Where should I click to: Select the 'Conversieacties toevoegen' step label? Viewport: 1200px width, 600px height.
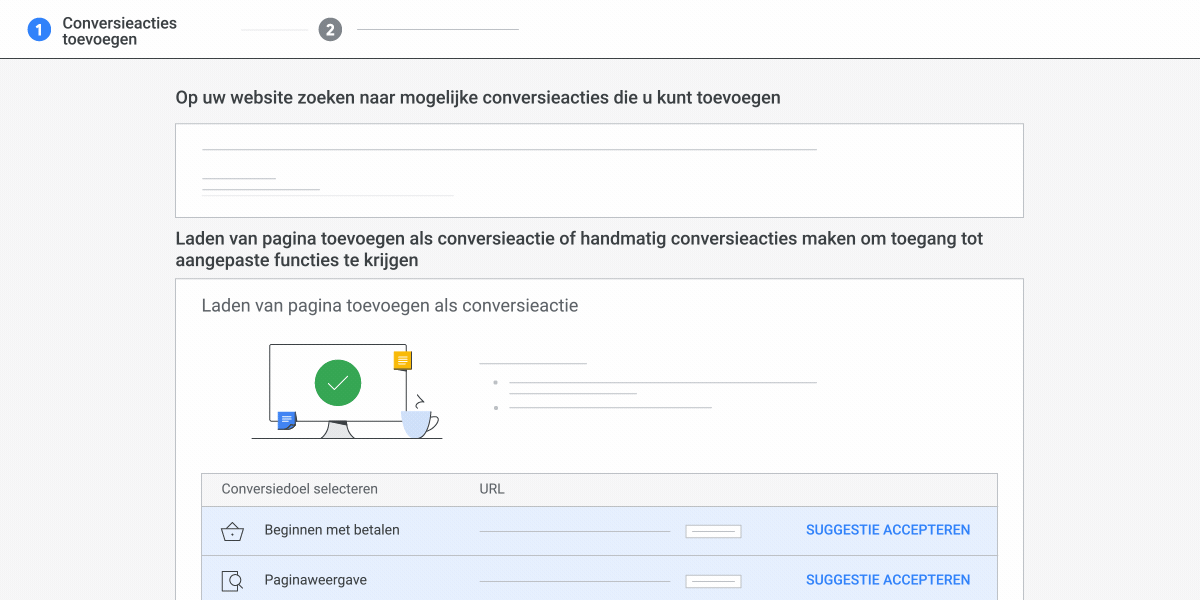tap(119, 31)
